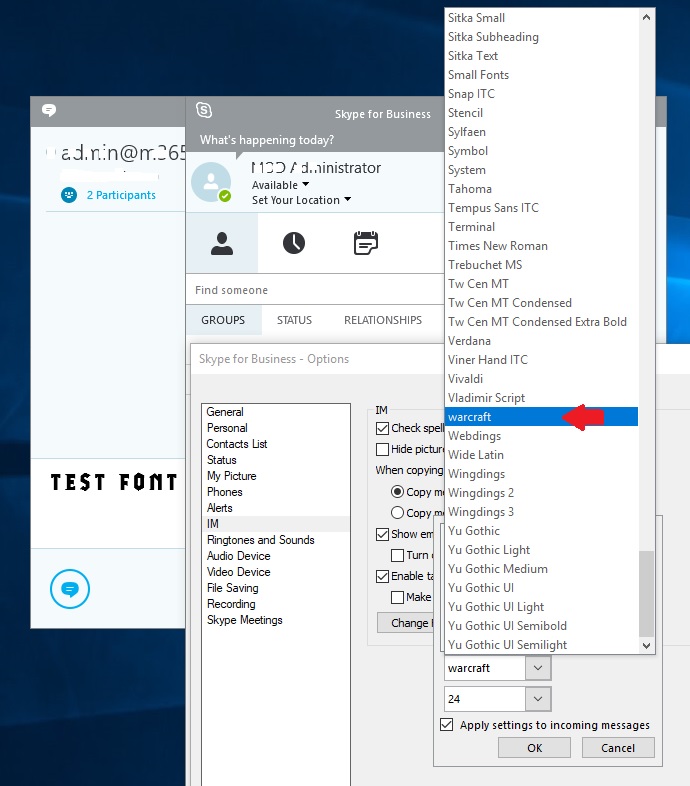Choose Verdana in the font list
This screenshot has height=786, width=690.
(x=542, y=341)
